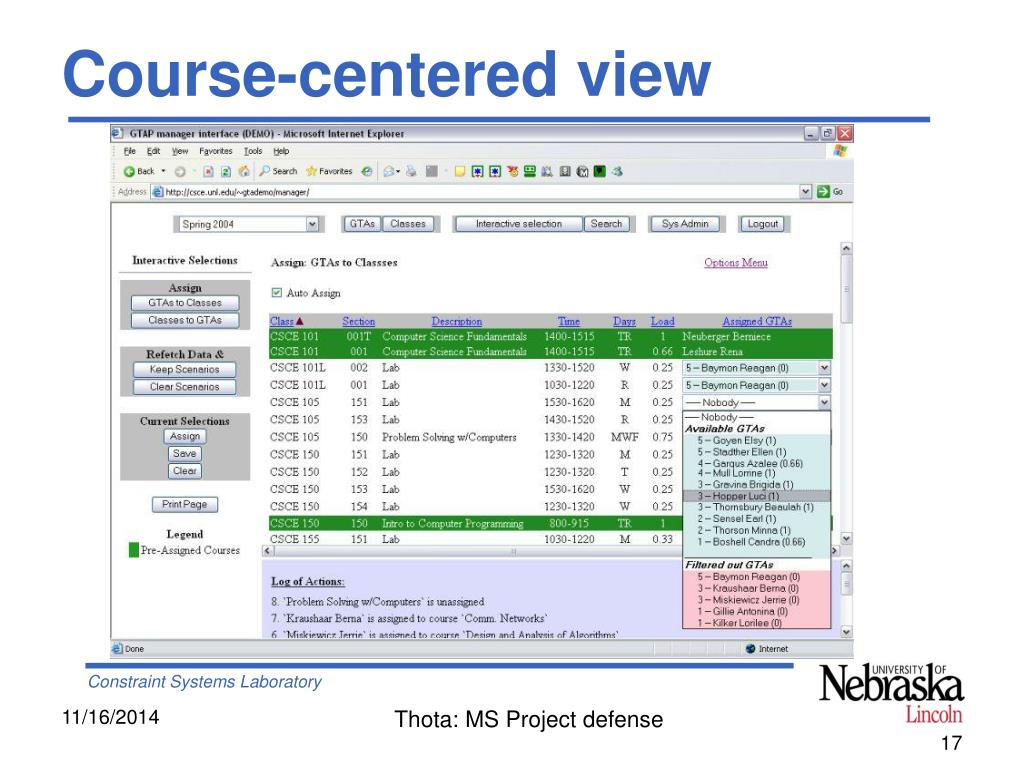1024x768 pixels.
Task: Click the Refresh page icon in toolbar
Action: [226, 172]
